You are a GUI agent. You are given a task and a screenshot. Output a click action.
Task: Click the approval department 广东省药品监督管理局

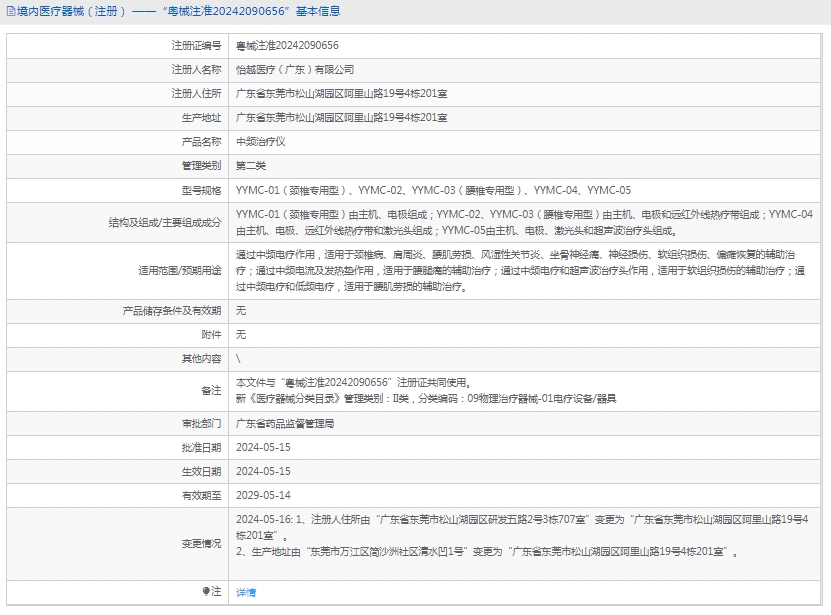click(x=284, y=424)
